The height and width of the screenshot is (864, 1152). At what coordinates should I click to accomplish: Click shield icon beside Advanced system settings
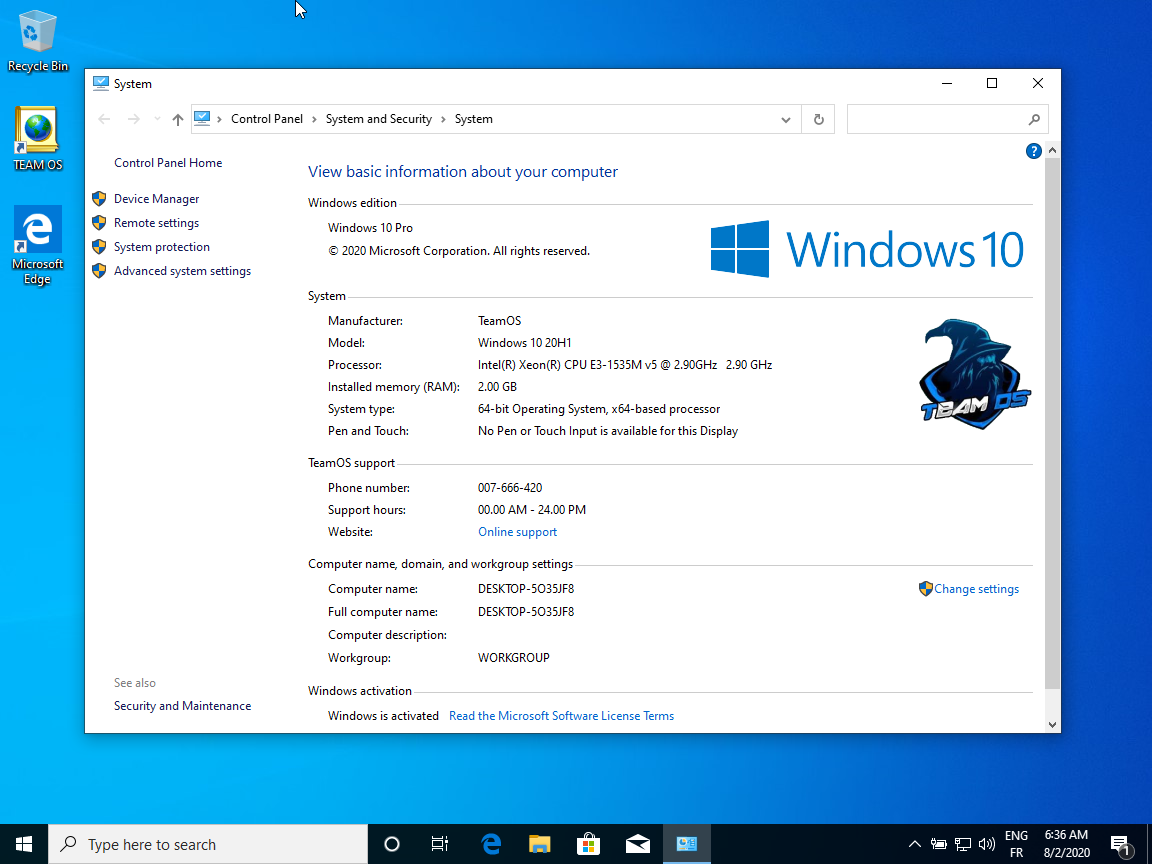pyautogui.click(x=99, y=271)
